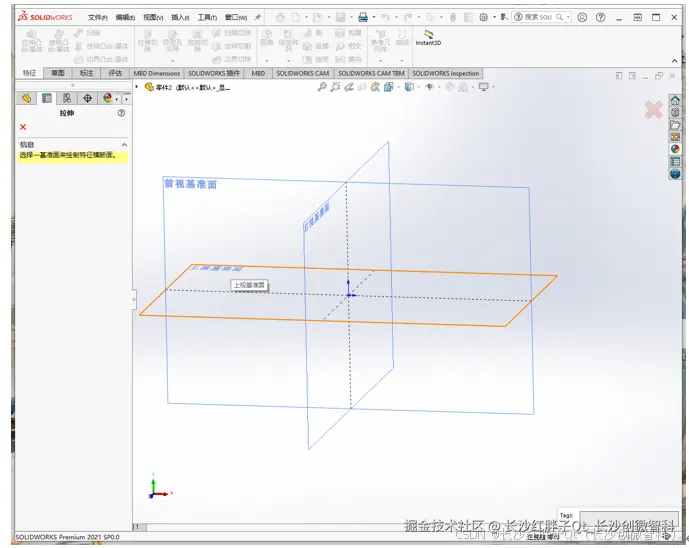This screenshot has width=689, height=548.
Task: Click the Dynamic Annotation Views icon
Action: click(x=375, y=87)
